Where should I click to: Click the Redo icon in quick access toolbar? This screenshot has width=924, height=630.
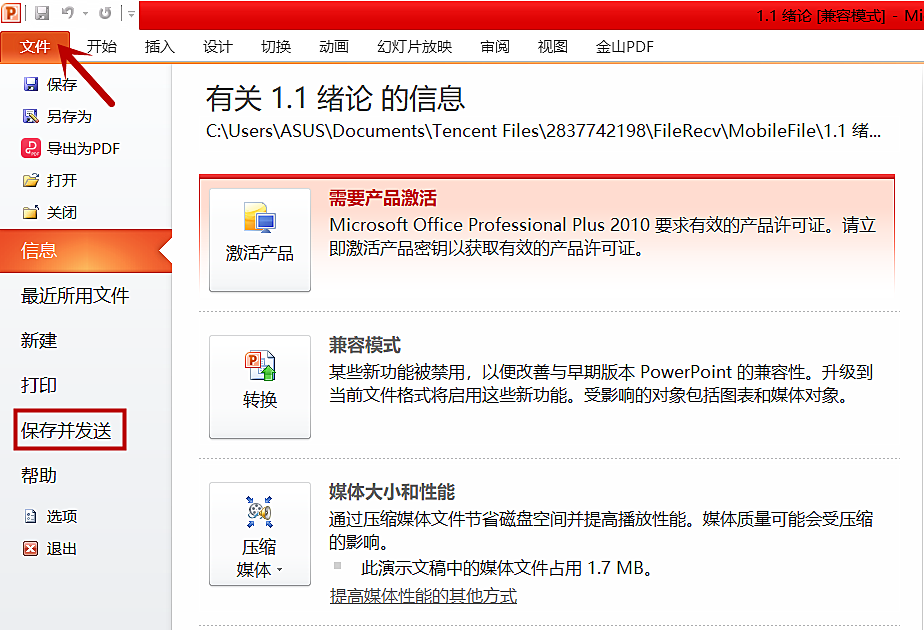click(105, 13)
